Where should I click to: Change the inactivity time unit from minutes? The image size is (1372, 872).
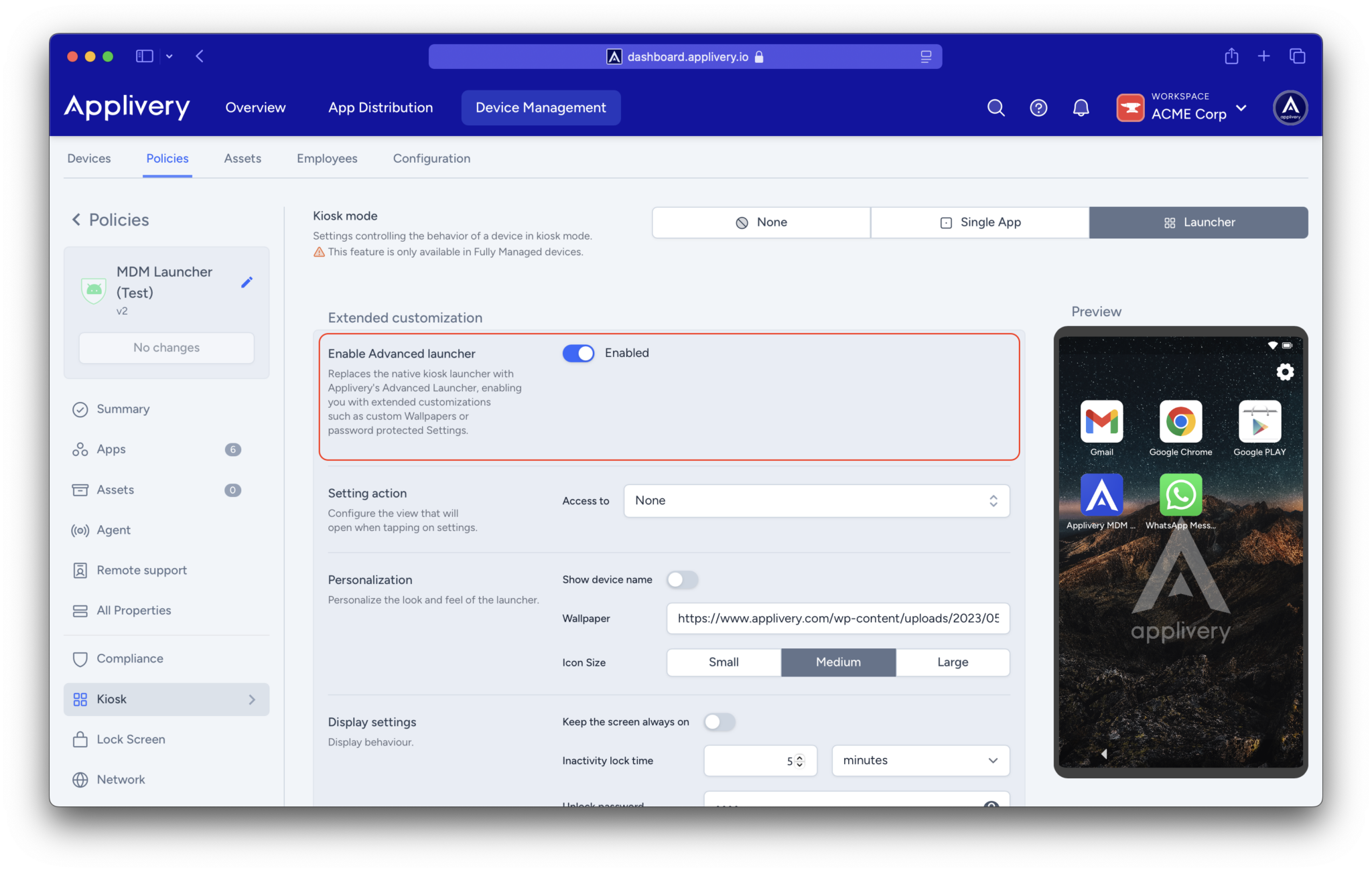coord(919,760)
